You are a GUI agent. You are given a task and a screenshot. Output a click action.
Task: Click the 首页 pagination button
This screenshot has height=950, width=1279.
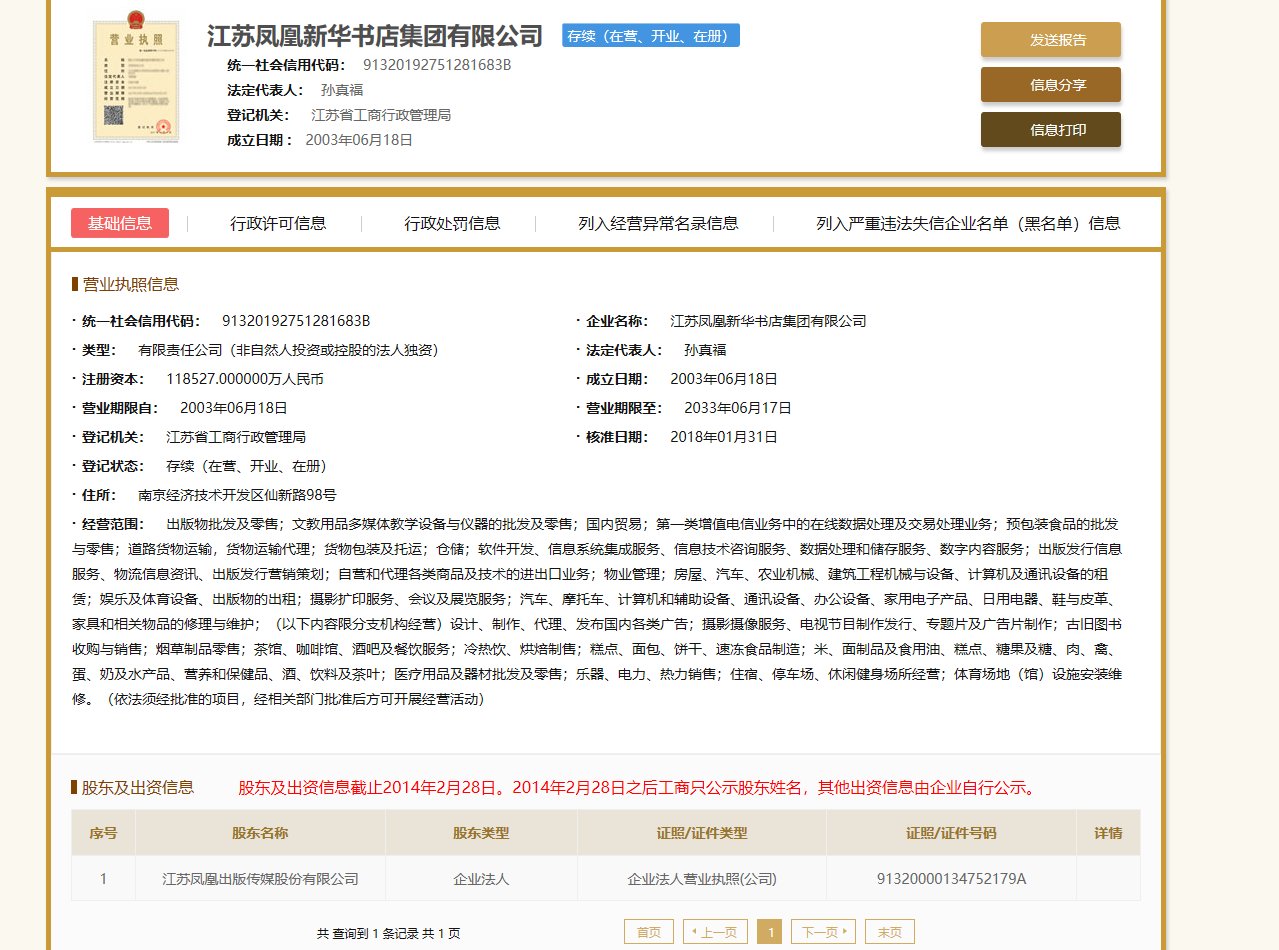[x=648, y=931]
